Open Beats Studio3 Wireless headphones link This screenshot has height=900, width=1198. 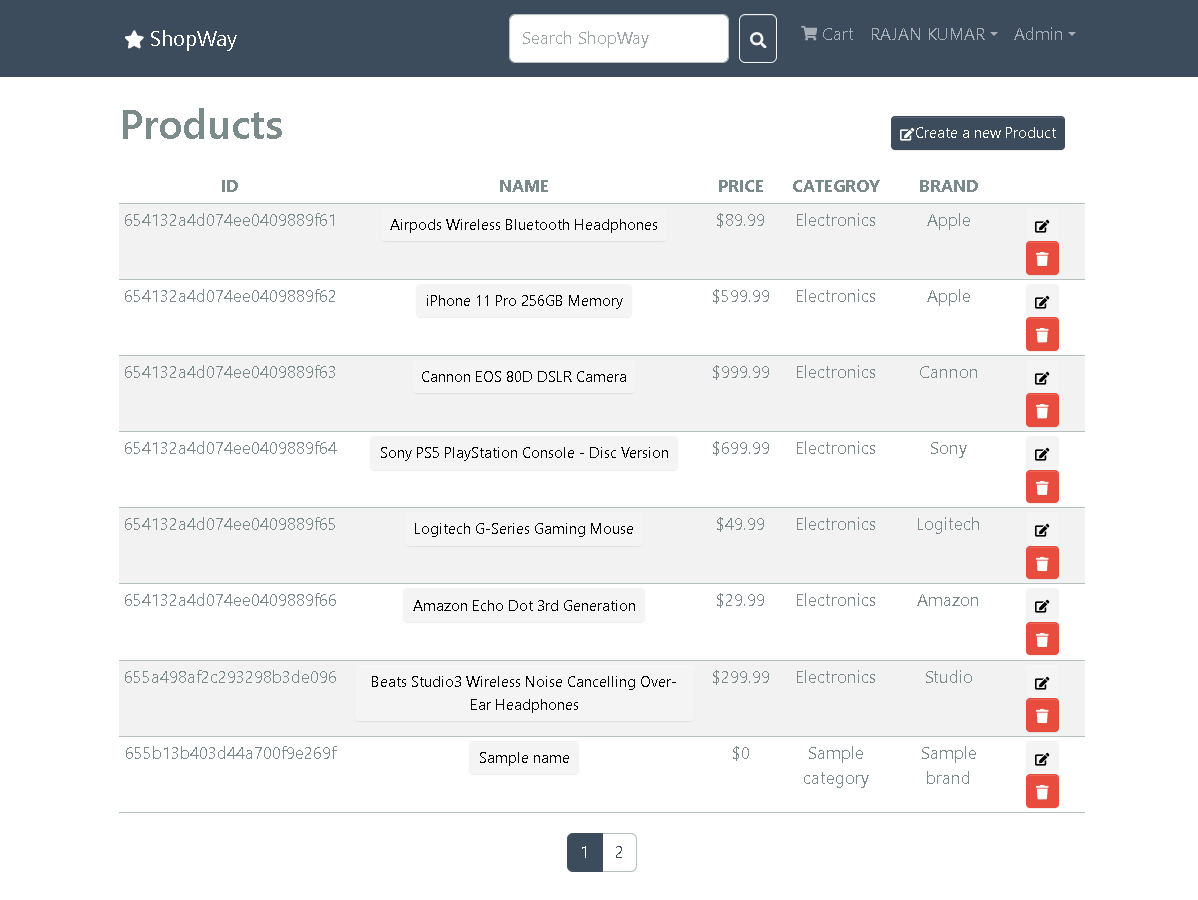pos(523,693)
